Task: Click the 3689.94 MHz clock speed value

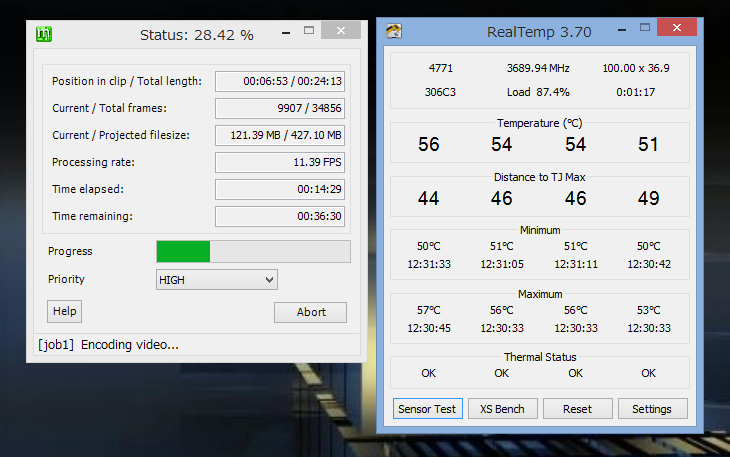Action: click(538, 68)
